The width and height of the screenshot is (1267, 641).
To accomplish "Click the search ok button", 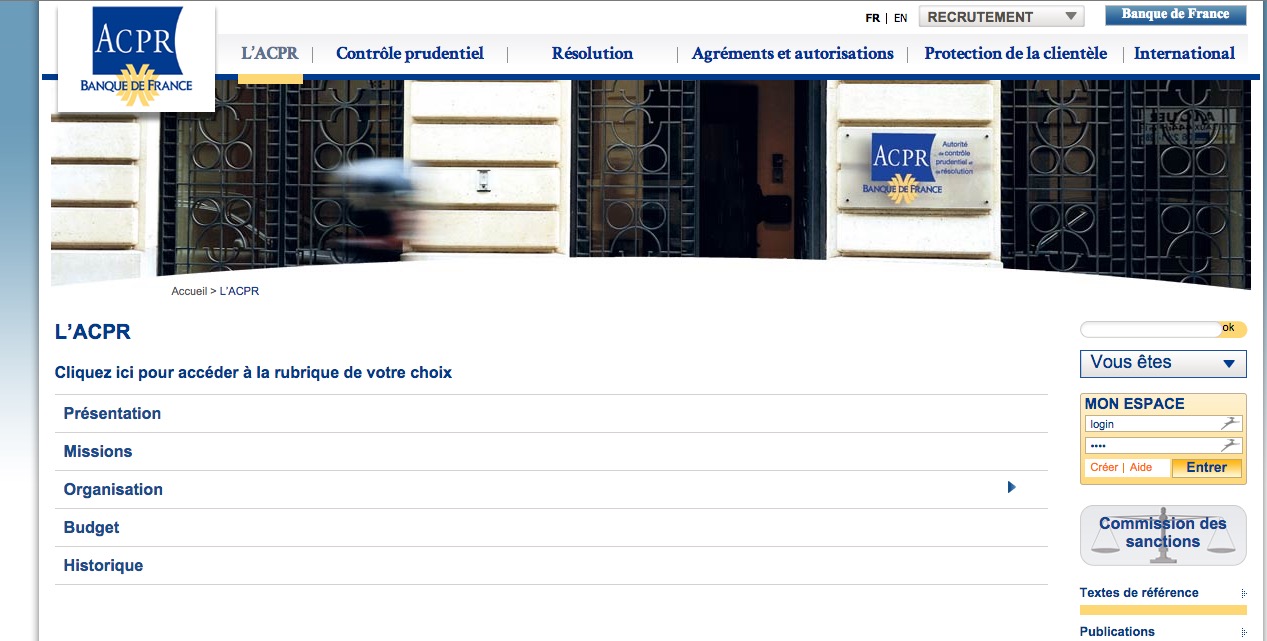I will [1231, 328].
